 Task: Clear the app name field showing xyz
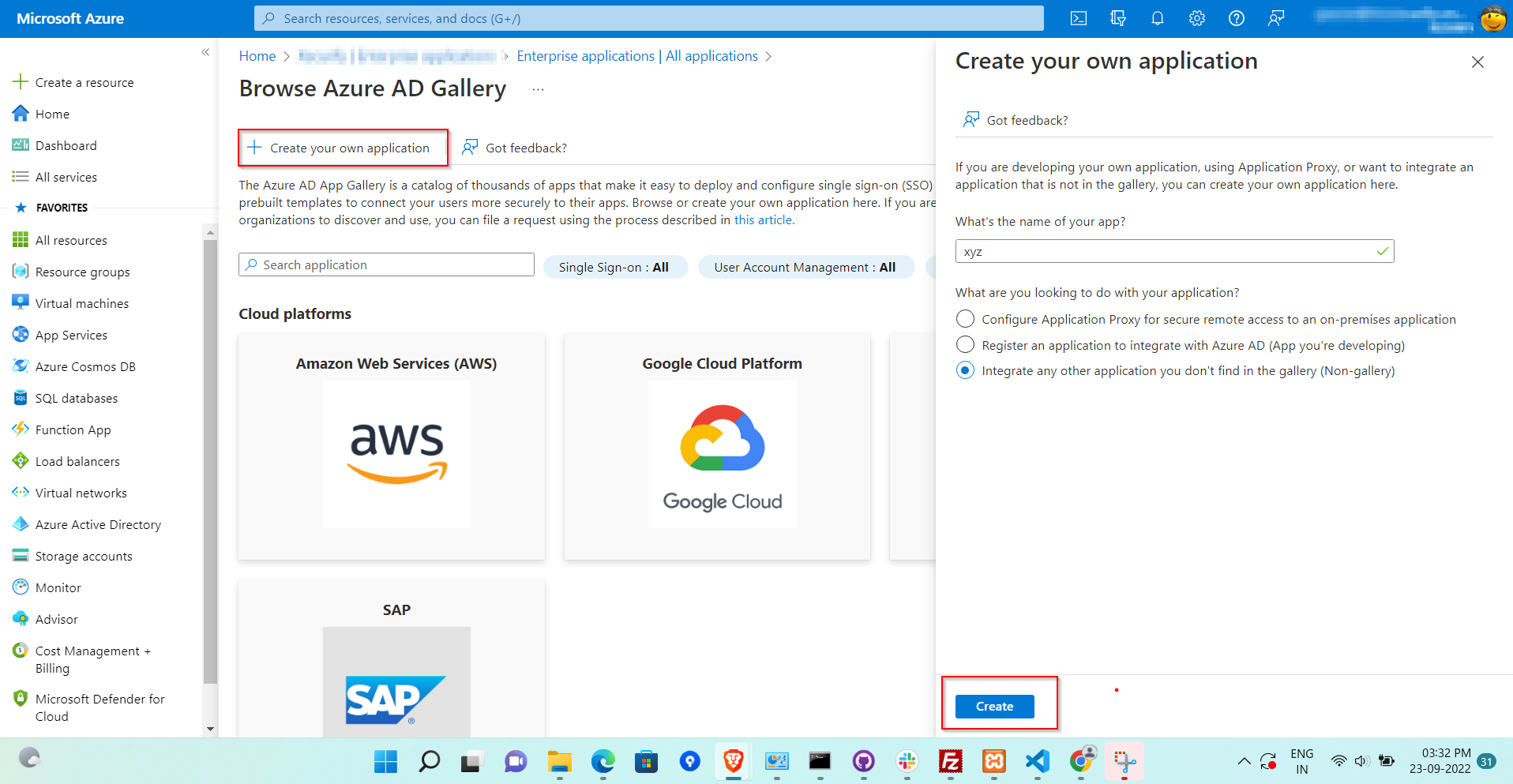point(1145,251)
